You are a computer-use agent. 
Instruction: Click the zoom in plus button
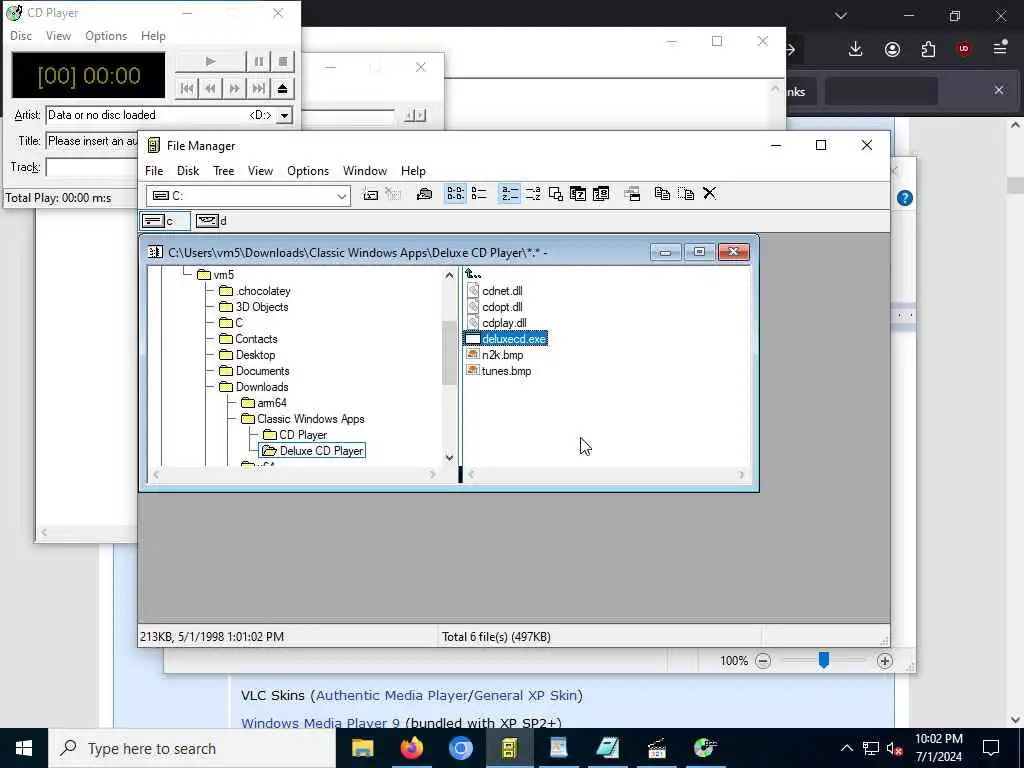pyautogui.click(x=884, y=661)
